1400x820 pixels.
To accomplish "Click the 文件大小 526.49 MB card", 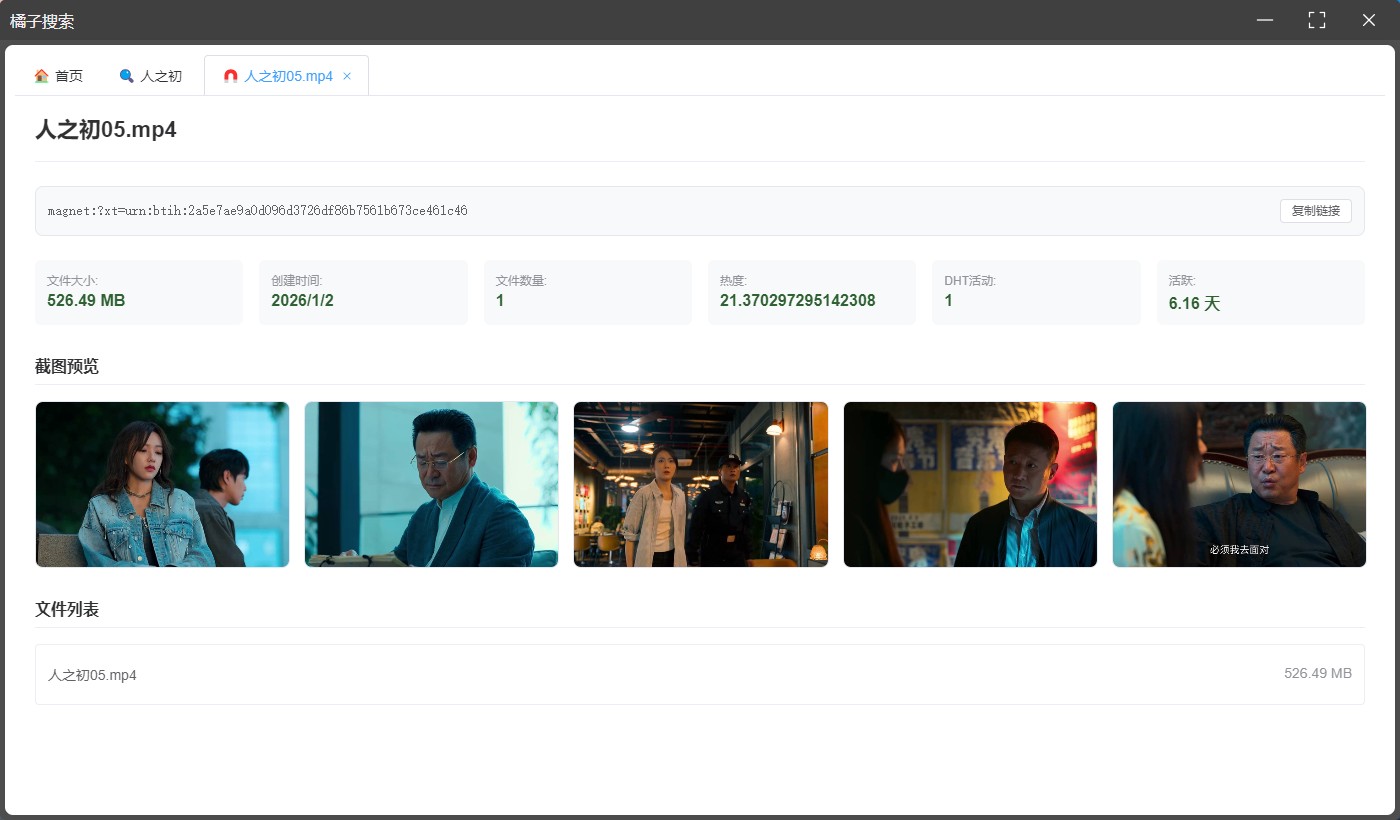I will pyautogui.click(x=139, y=292).
